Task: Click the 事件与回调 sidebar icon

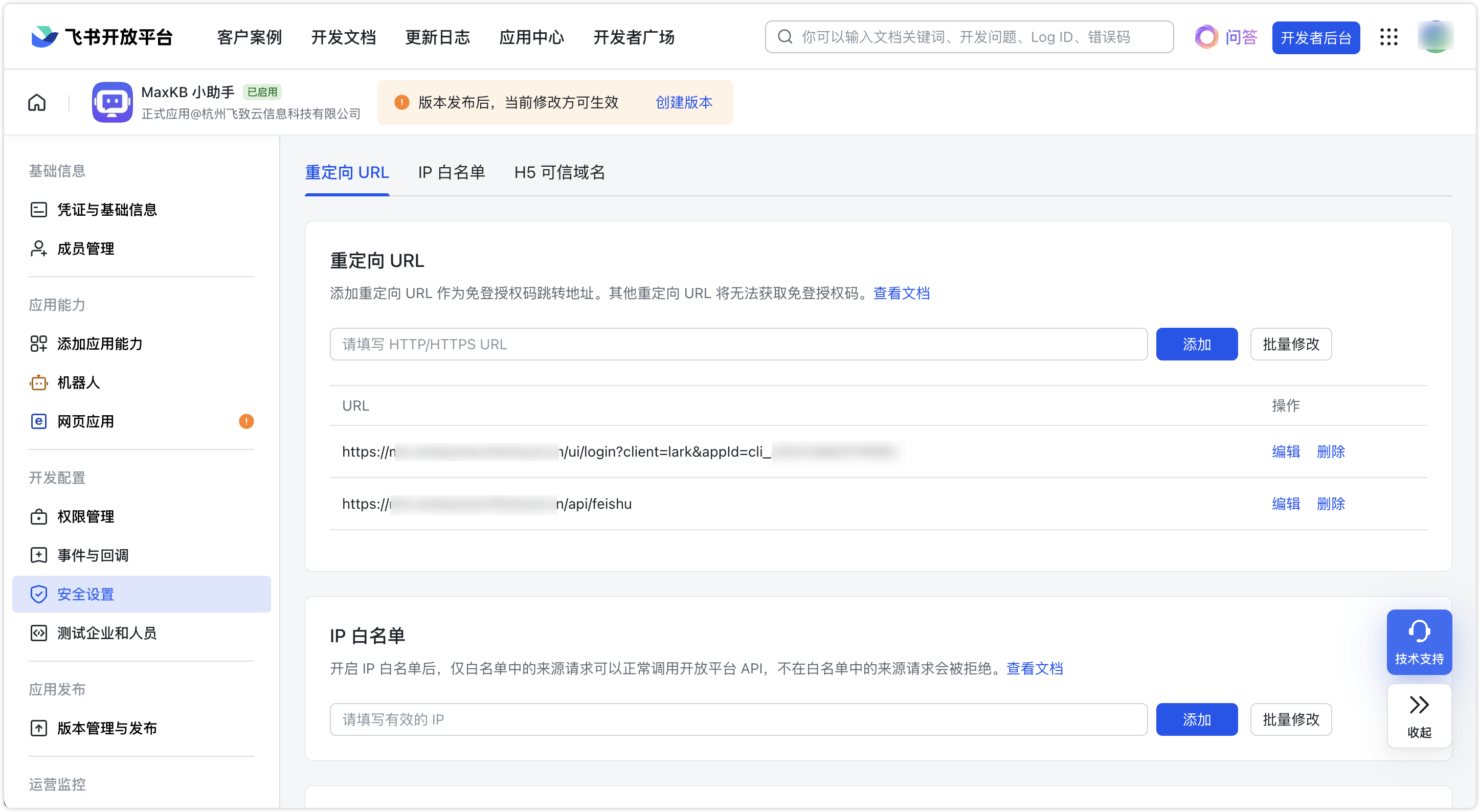Action: pos(38,555)
